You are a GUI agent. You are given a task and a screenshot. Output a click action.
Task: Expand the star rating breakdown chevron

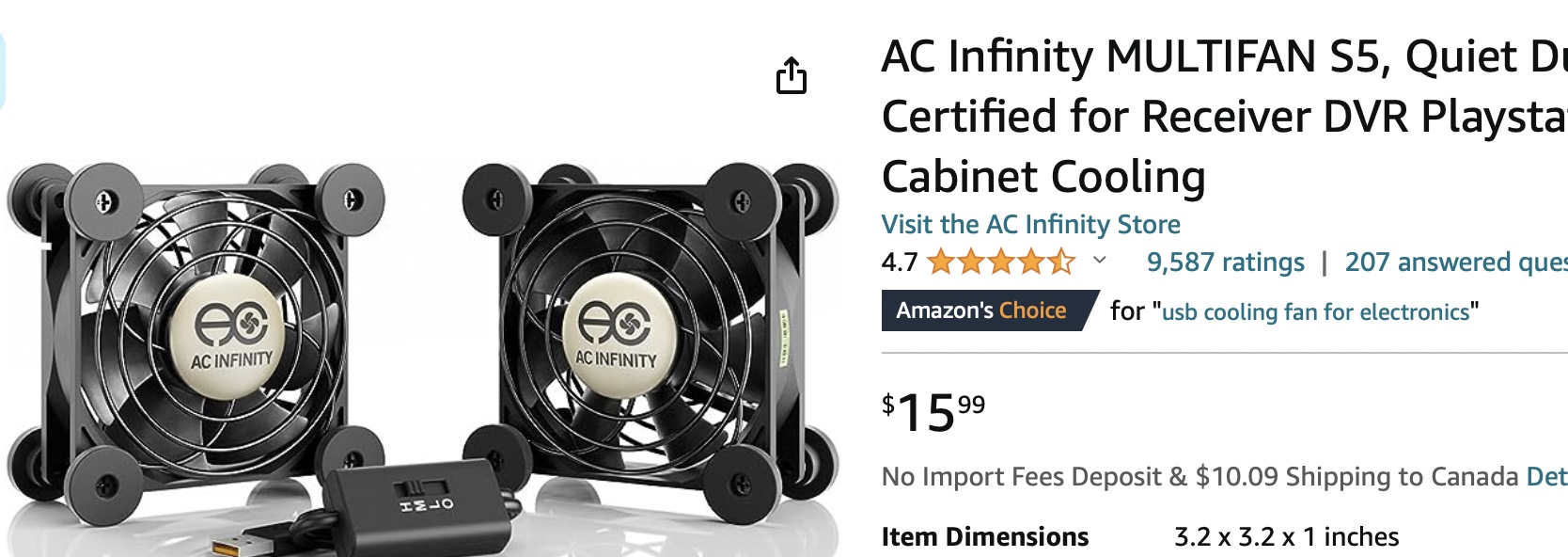click(x=1100, y=261)
